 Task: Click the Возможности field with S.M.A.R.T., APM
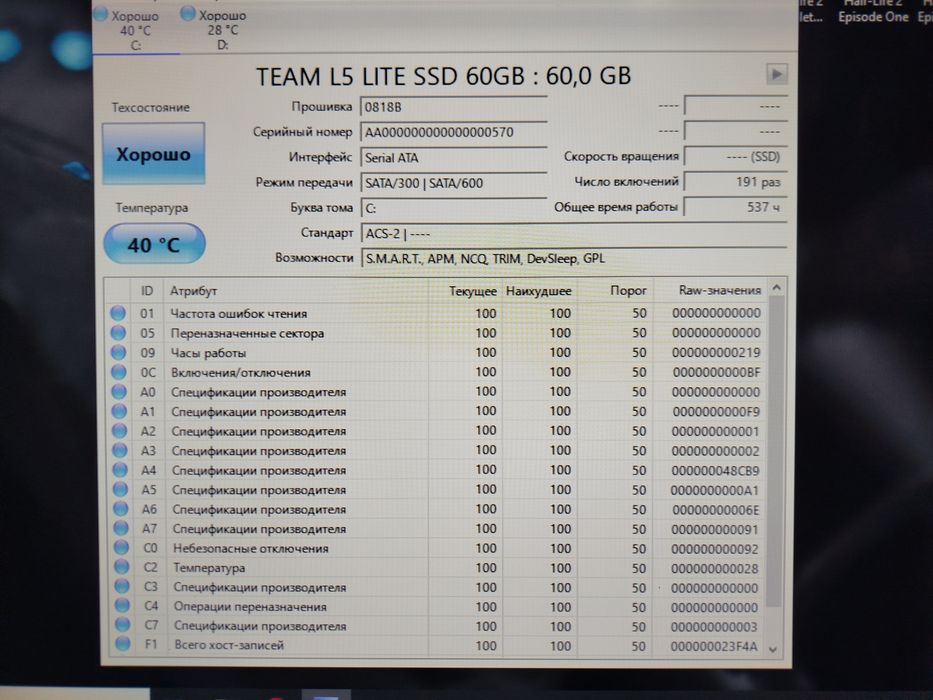574,258
